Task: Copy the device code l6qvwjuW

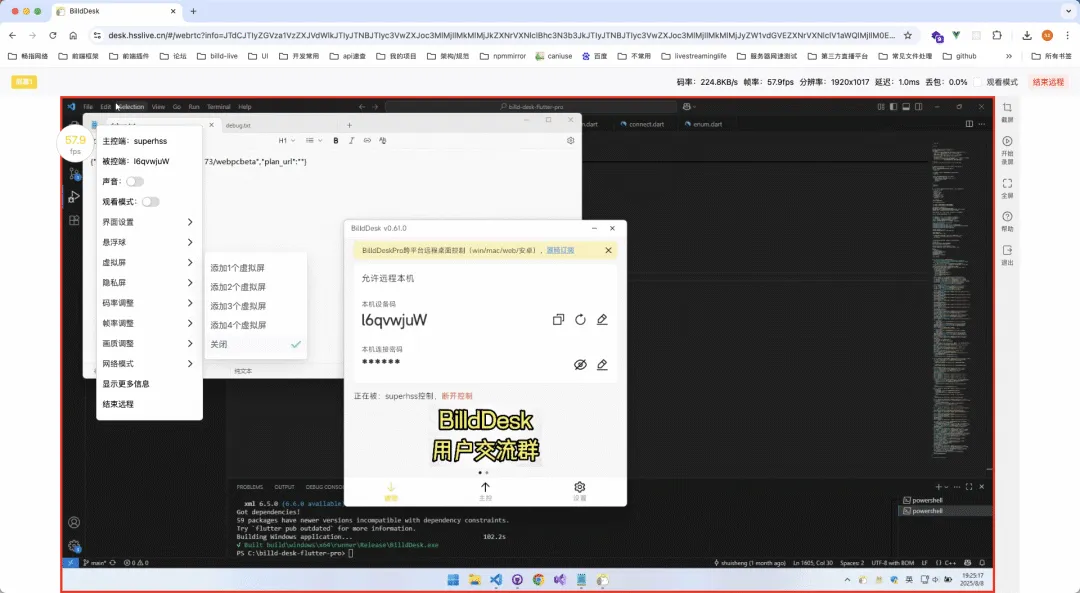Action: point(559,320)
